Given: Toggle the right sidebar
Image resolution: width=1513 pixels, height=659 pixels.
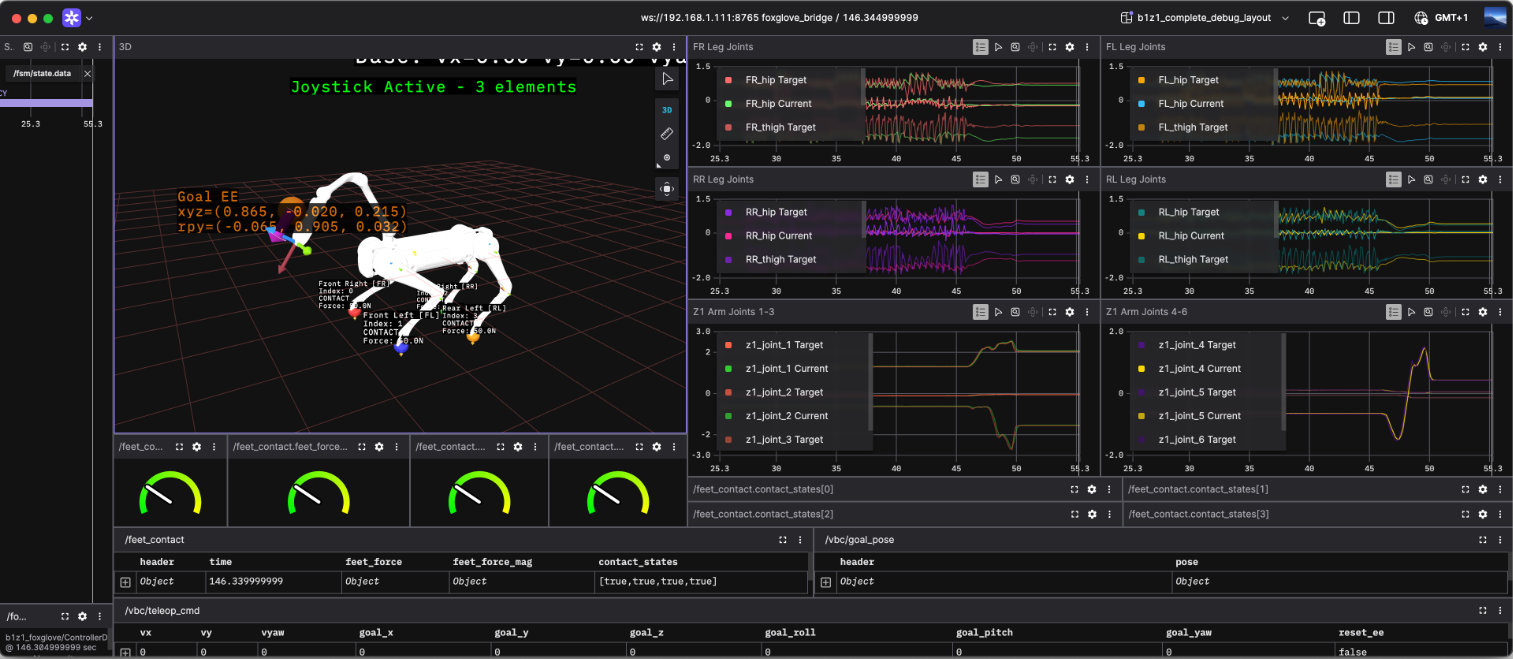Looking at the screenshot, I should pos(1386,18).
